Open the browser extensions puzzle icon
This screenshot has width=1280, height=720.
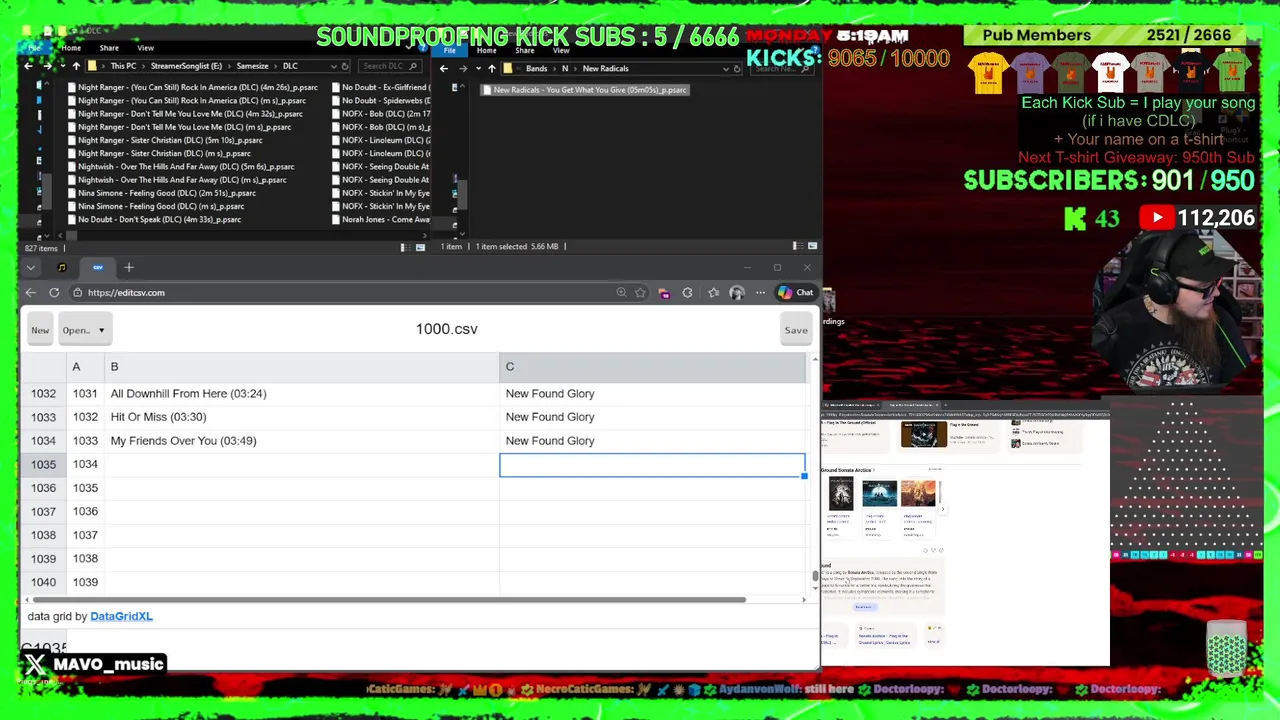687,293
